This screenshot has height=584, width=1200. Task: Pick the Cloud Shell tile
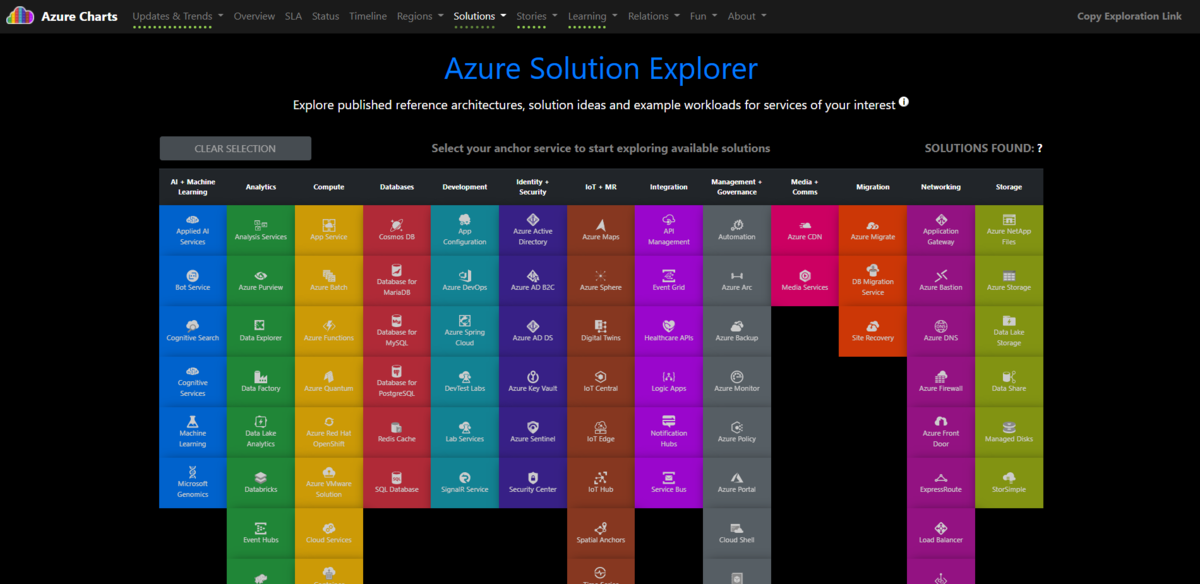pos(737,533)
